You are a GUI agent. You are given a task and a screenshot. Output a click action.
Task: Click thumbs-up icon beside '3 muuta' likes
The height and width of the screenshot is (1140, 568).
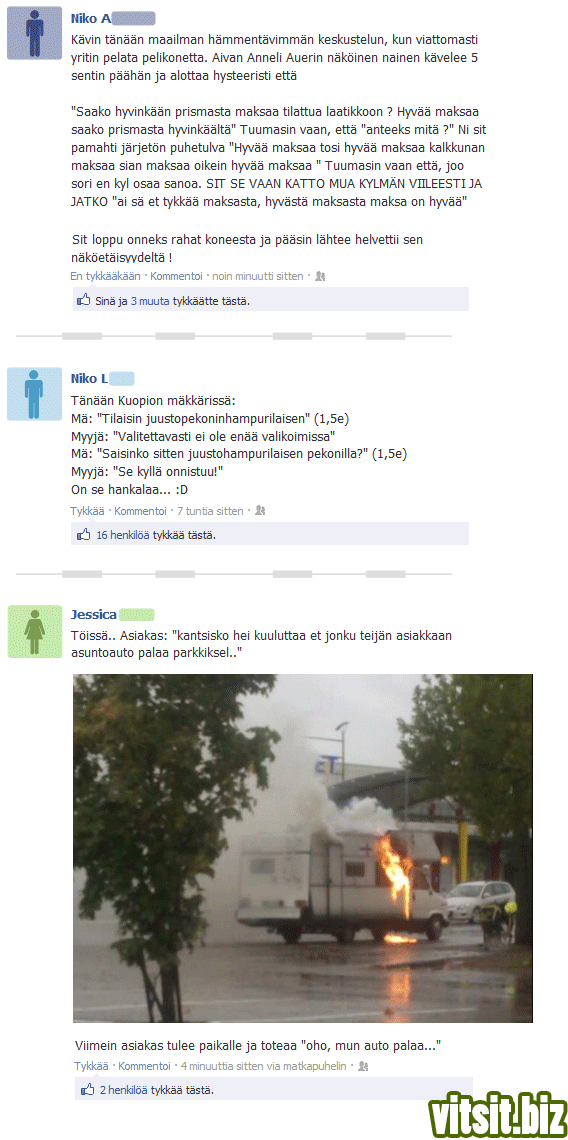point(84,300)
